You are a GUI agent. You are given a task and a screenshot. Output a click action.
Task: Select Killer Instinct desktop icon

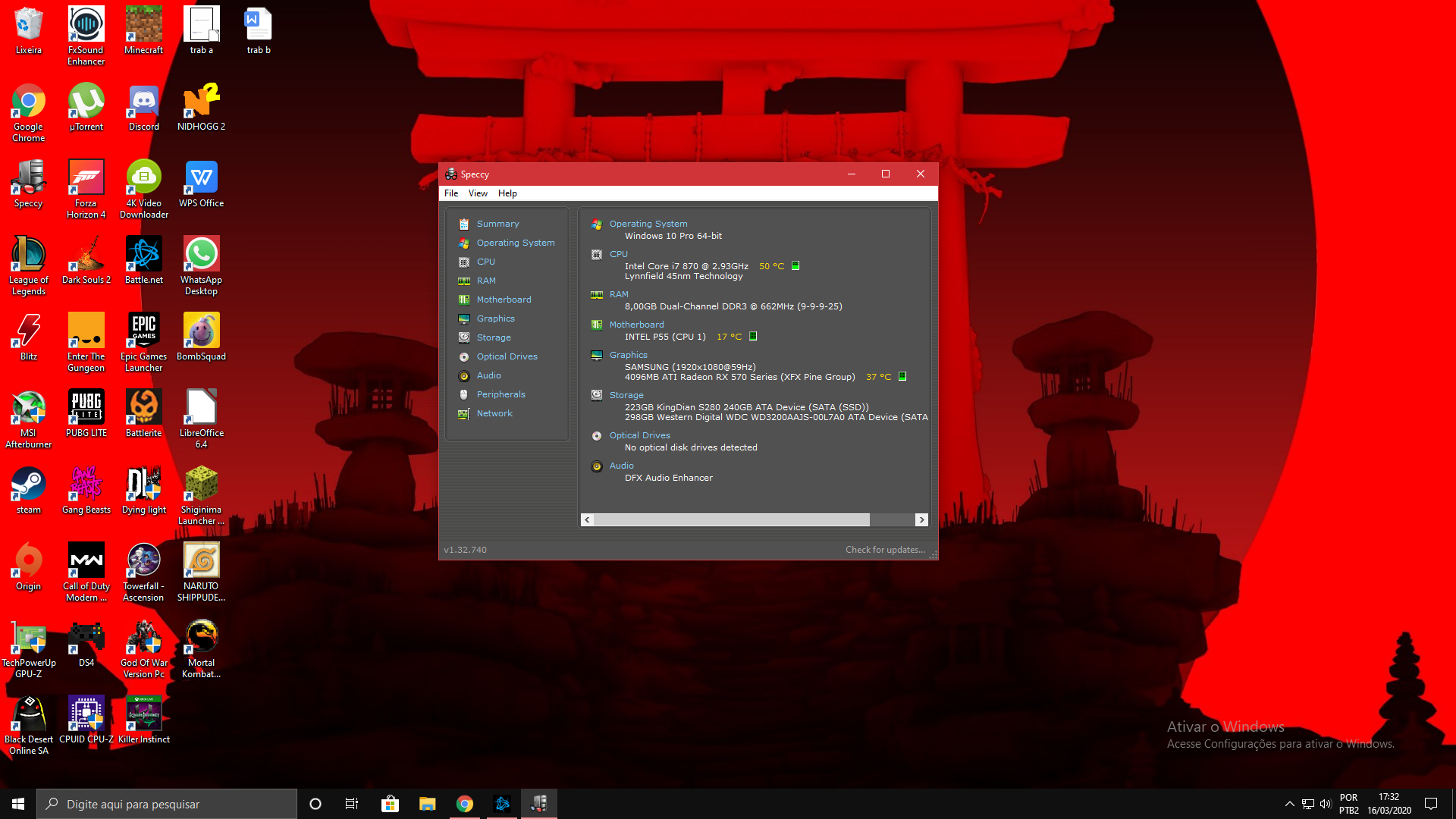tap(143, 720)
